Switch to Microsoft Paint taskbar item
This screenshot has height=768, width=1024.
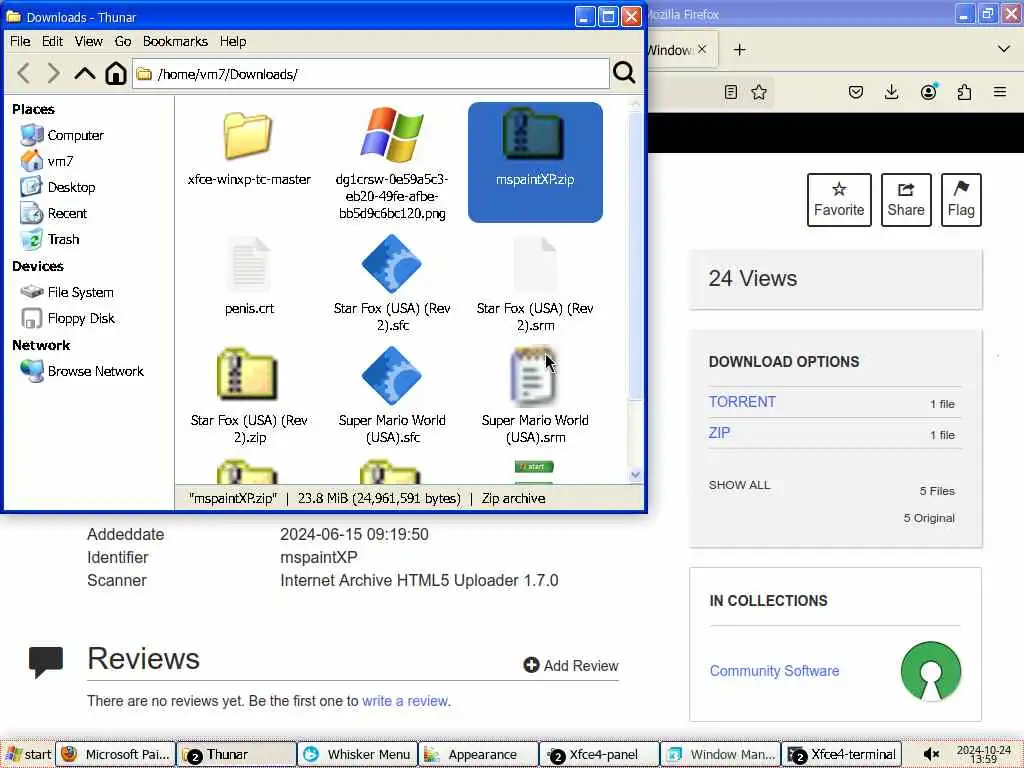tap(116, 754)
